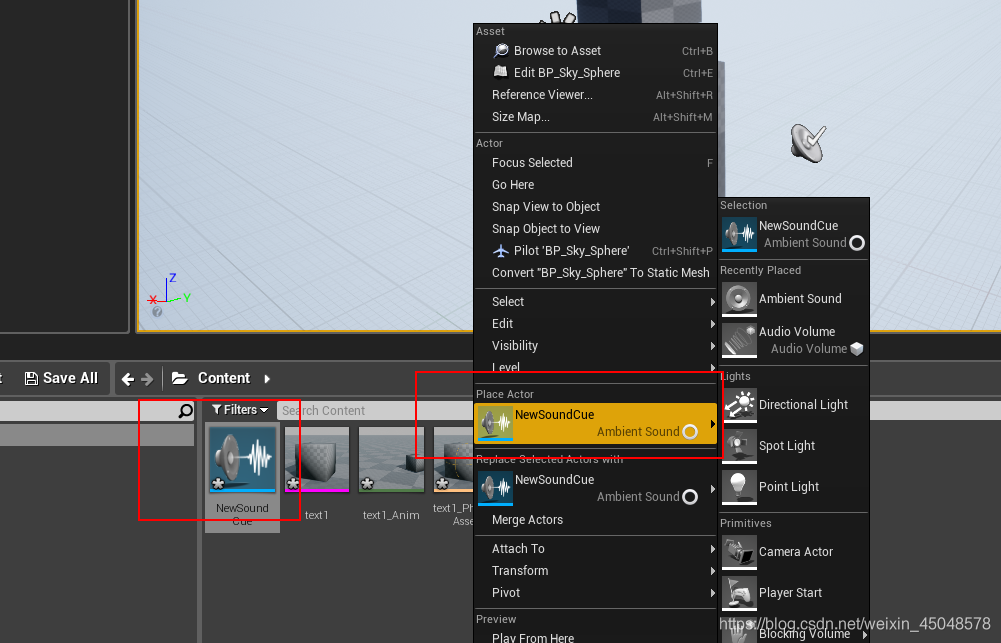Pilot 'BP_Sky_Sphere' actor entry
The height and width of the screenshot is (643, 1001).
pyautogui.click(x=595, y=251)
